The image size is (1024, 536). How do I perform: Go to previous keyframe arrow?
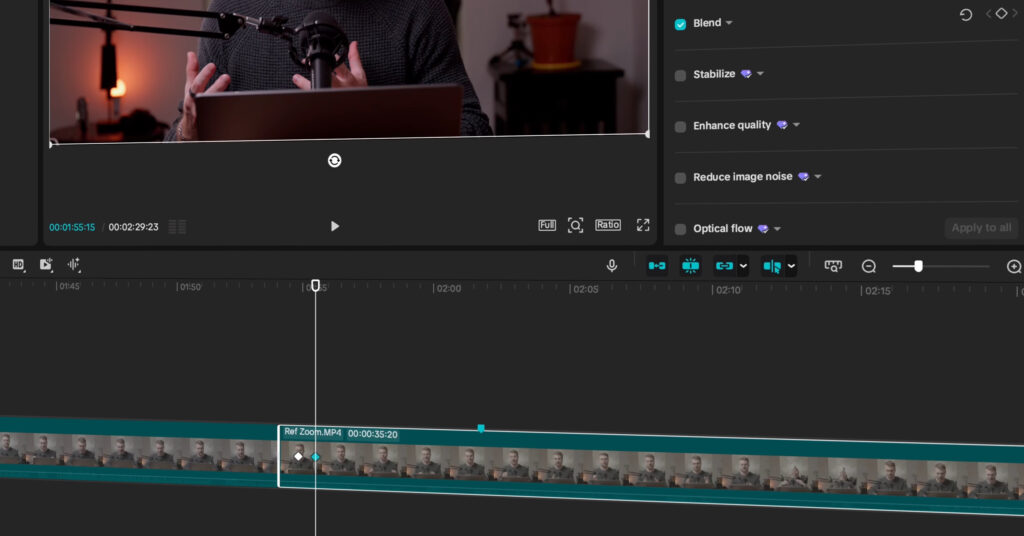988,14
